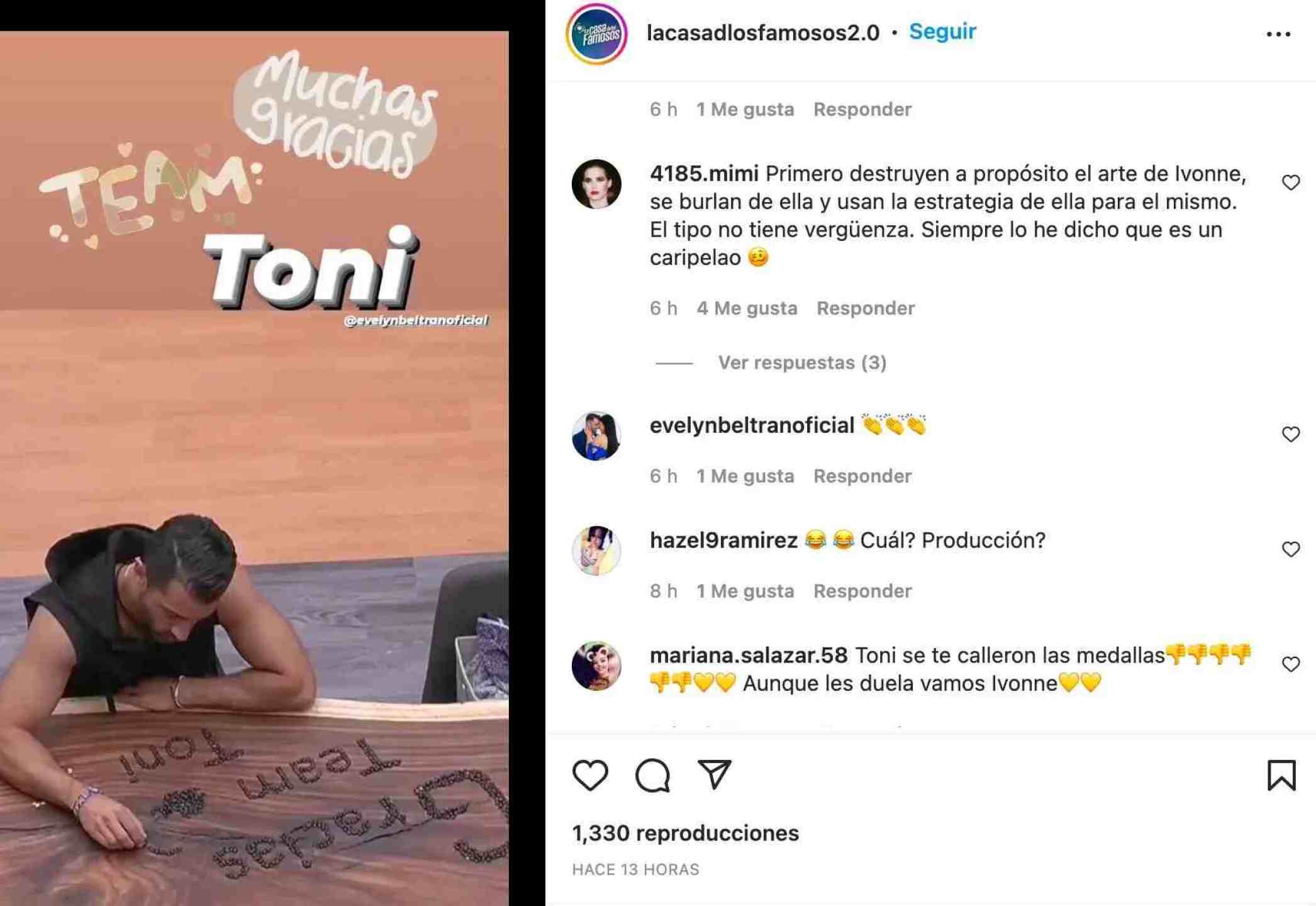Viewport: 1316px width, 906px height.
Task: Like 4185.mimi's comment with heart toggle
Action: pos(1290,182)
